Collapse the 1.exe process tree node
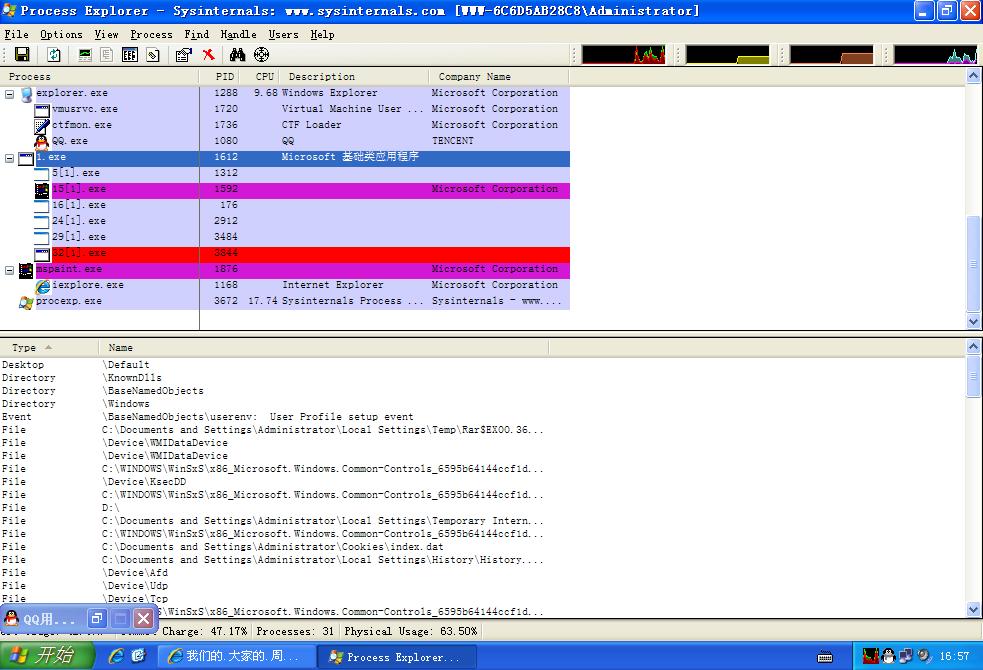 [x=10, y=158]
